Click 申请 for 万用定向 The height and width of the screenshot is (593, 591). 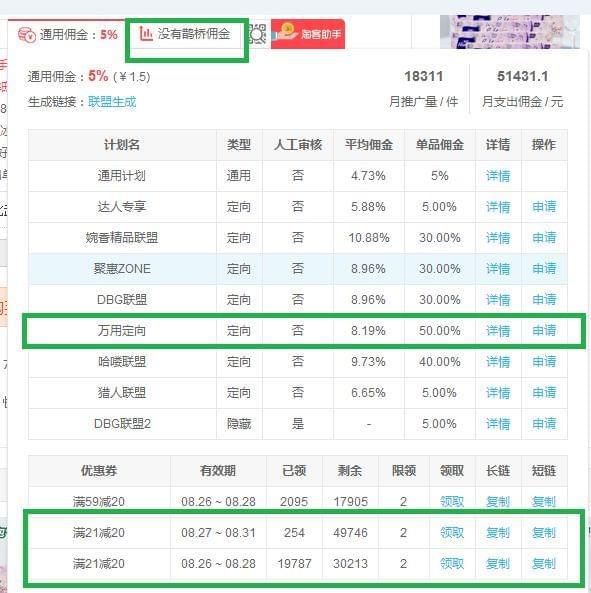[544, 331]
